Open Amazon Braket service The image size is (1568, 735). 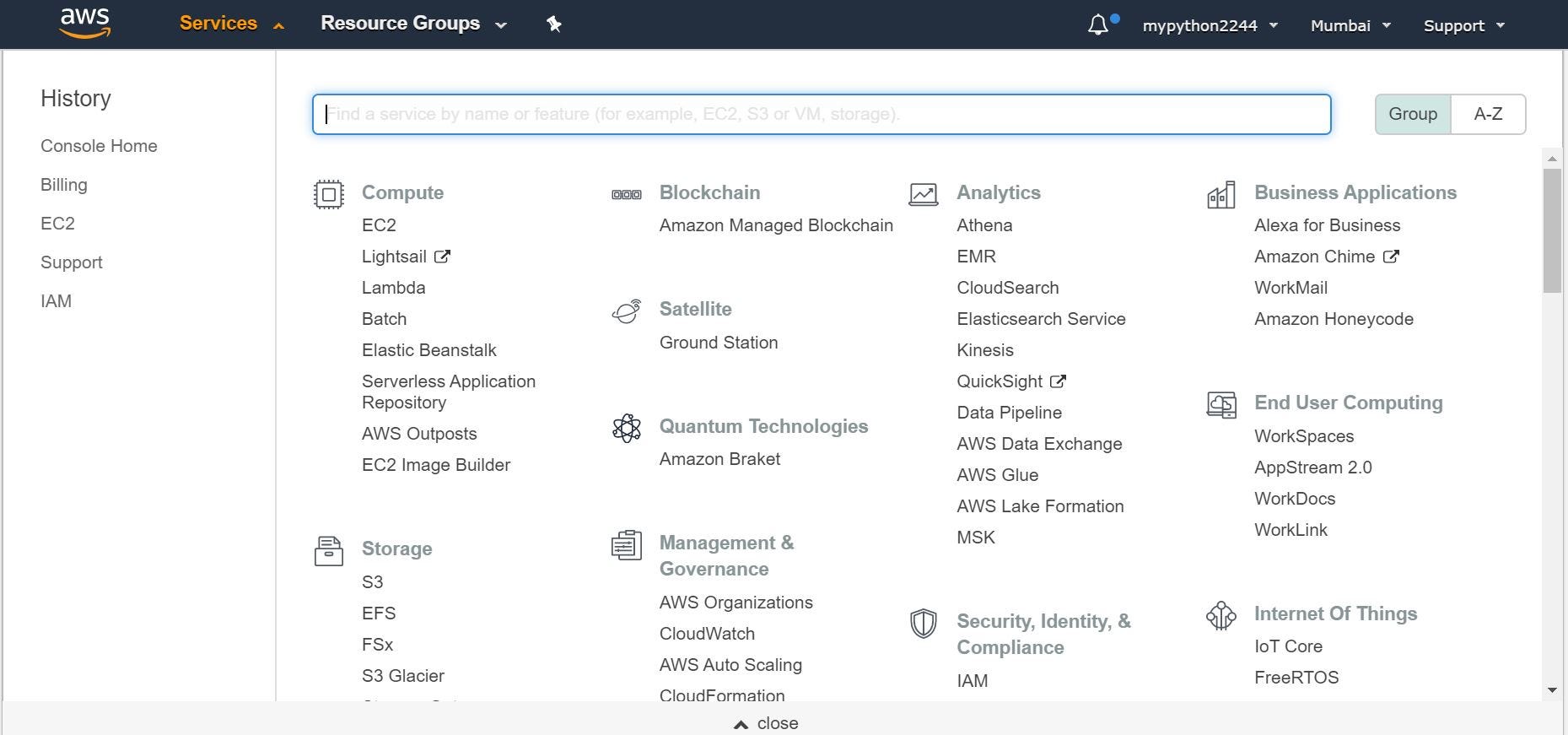(x=719, y=459)
